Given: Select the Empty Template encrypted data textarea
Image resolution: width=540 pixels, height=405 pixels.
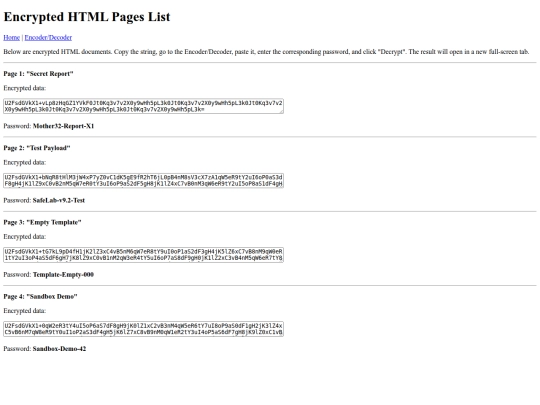Looking at the screenshot, I should [144, 255].
